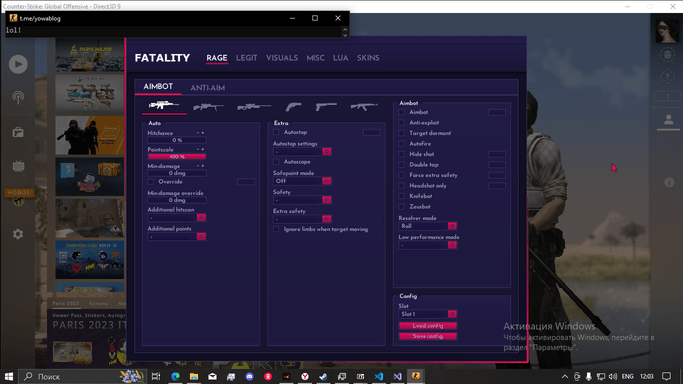Adjust the Pointscale slider

pos(177,157)
